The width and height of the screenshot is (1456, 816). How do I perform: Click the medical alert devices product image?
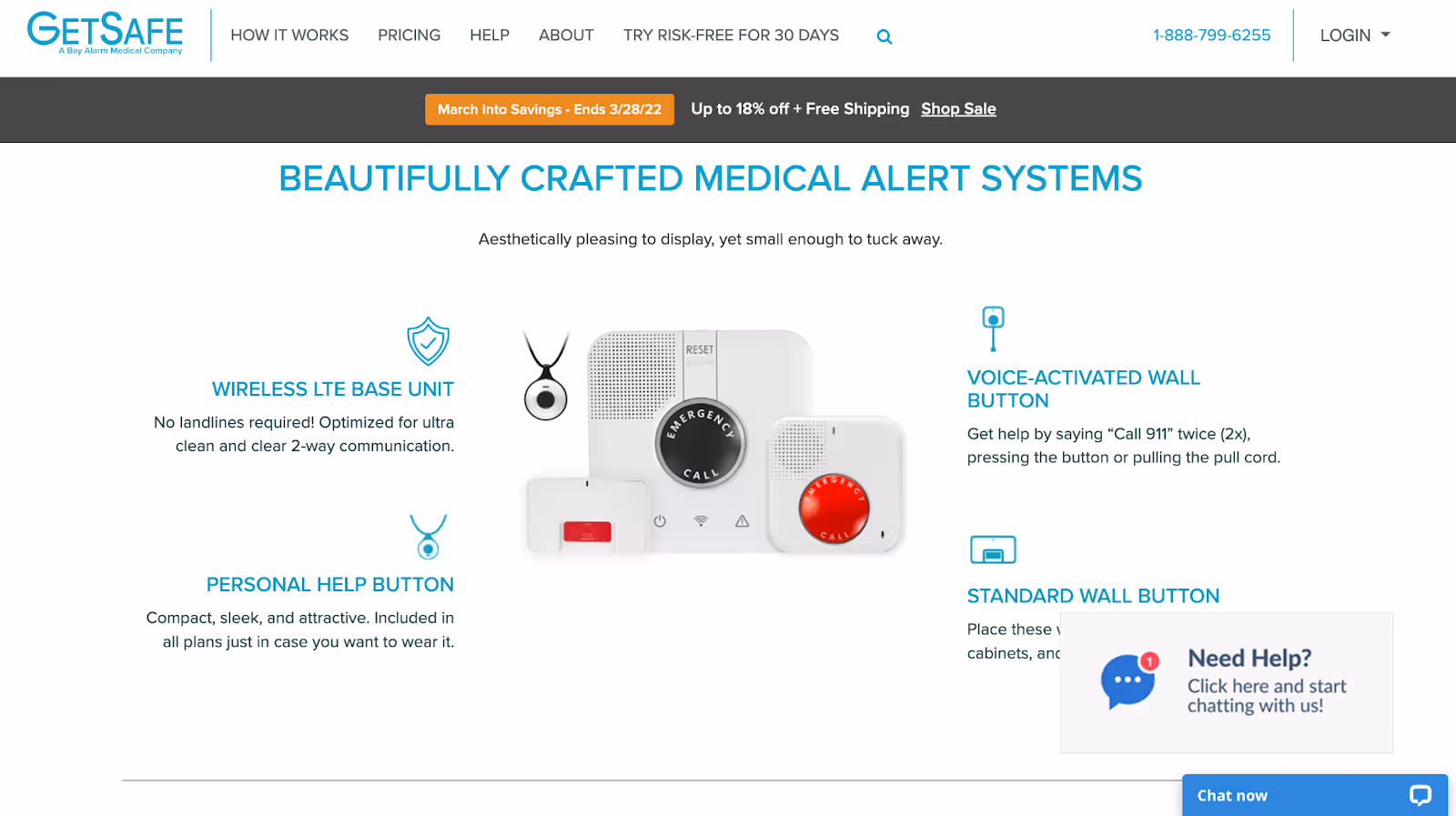(x=714, y=443)
